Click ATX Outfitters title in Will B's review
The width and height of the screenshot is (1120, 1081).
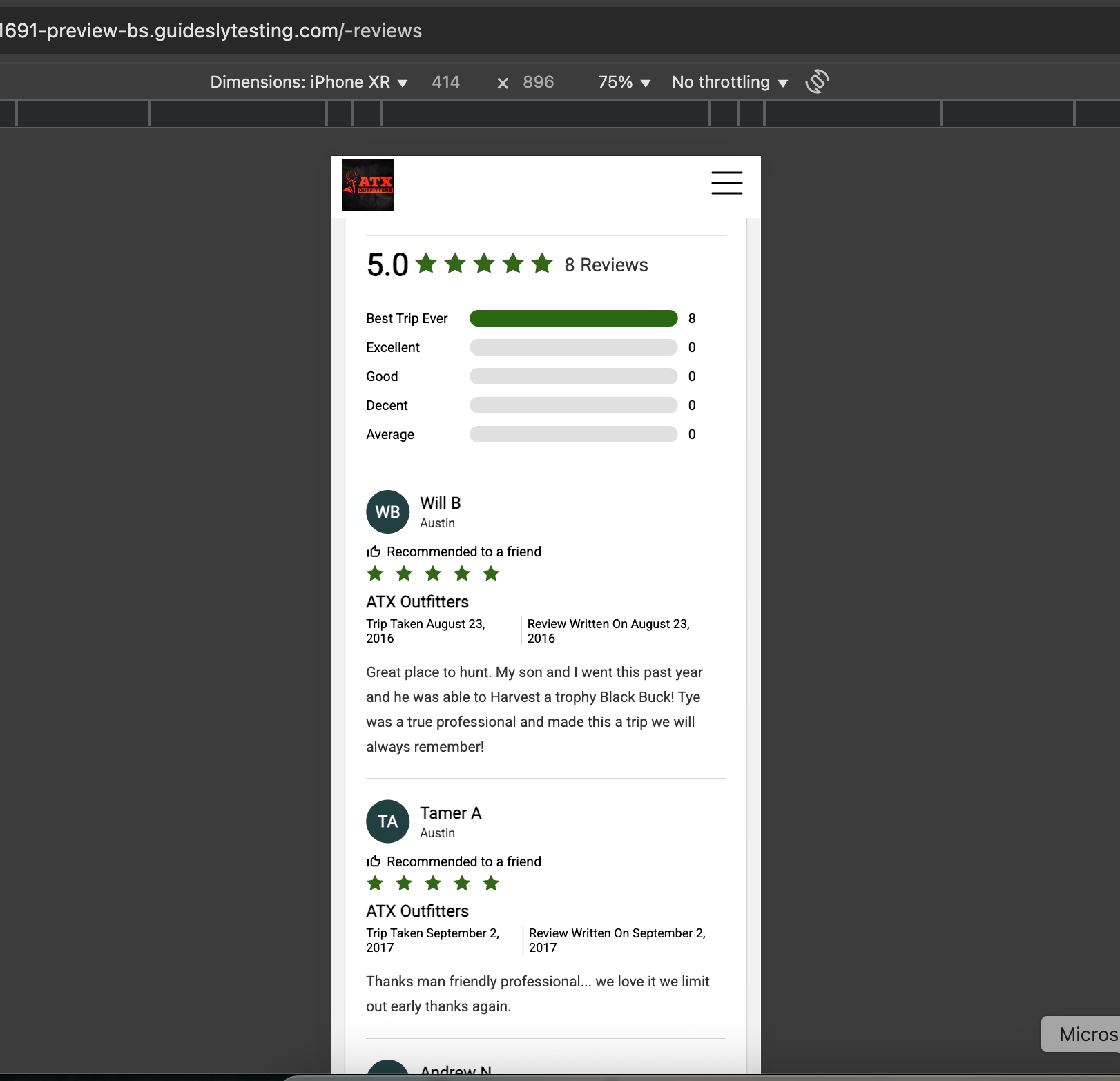click(417, 602)
